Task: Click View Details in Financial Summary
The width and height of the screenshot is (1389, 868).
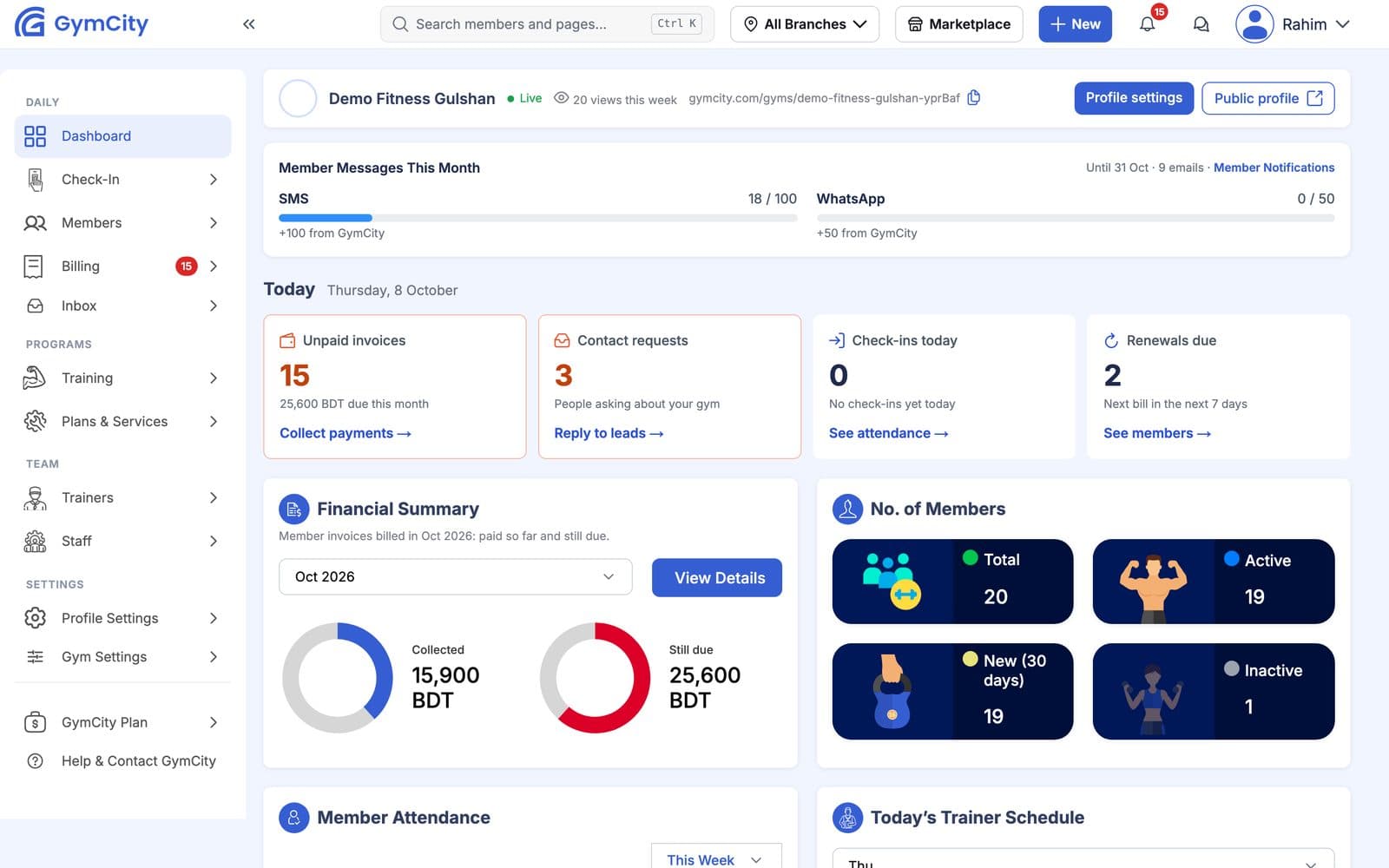Action: point(717,578)
